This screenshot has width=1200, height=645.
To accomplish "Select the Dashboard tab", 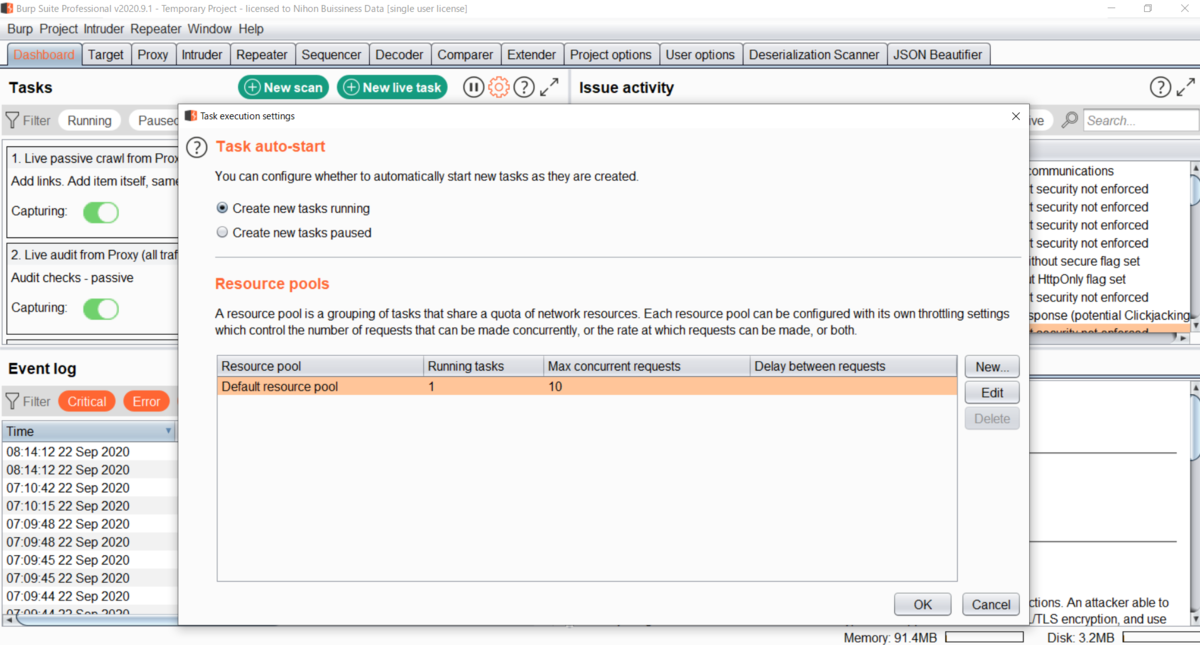I will (44, 55).
